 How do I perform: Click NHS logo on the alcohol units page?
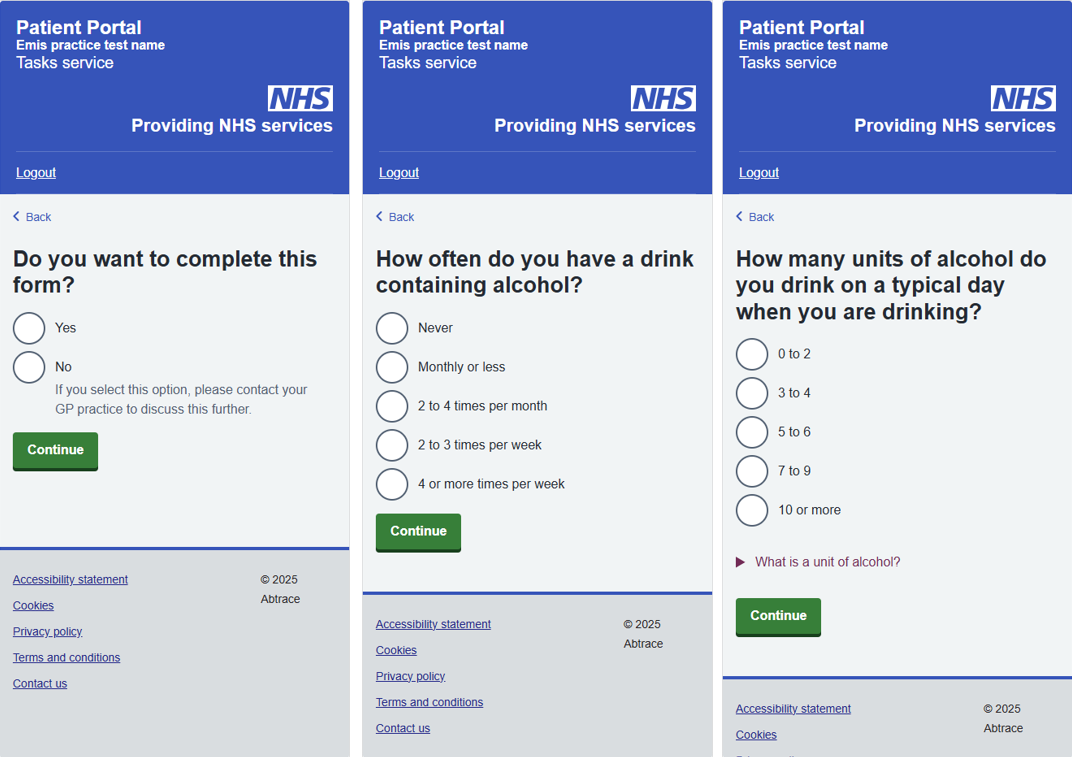[x=1023, y=98]
